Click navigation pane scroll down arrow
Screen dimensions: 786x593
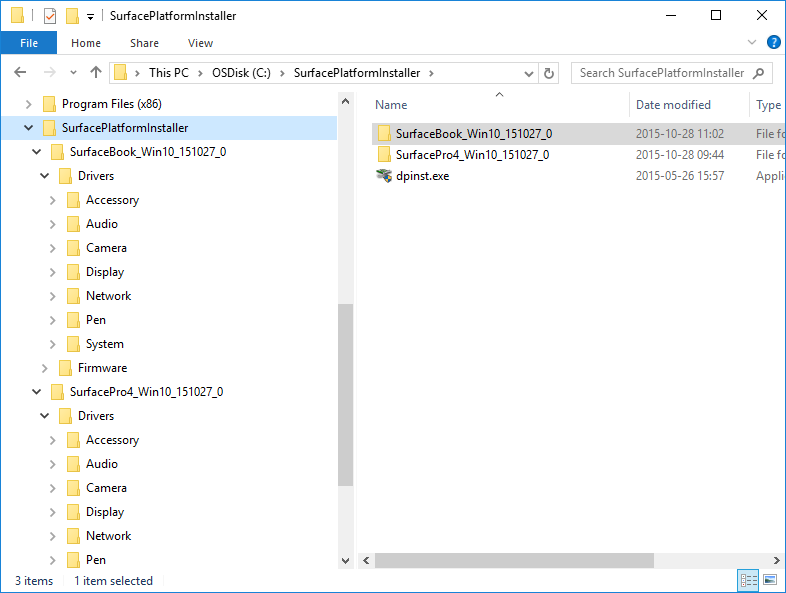pos(345,560)
